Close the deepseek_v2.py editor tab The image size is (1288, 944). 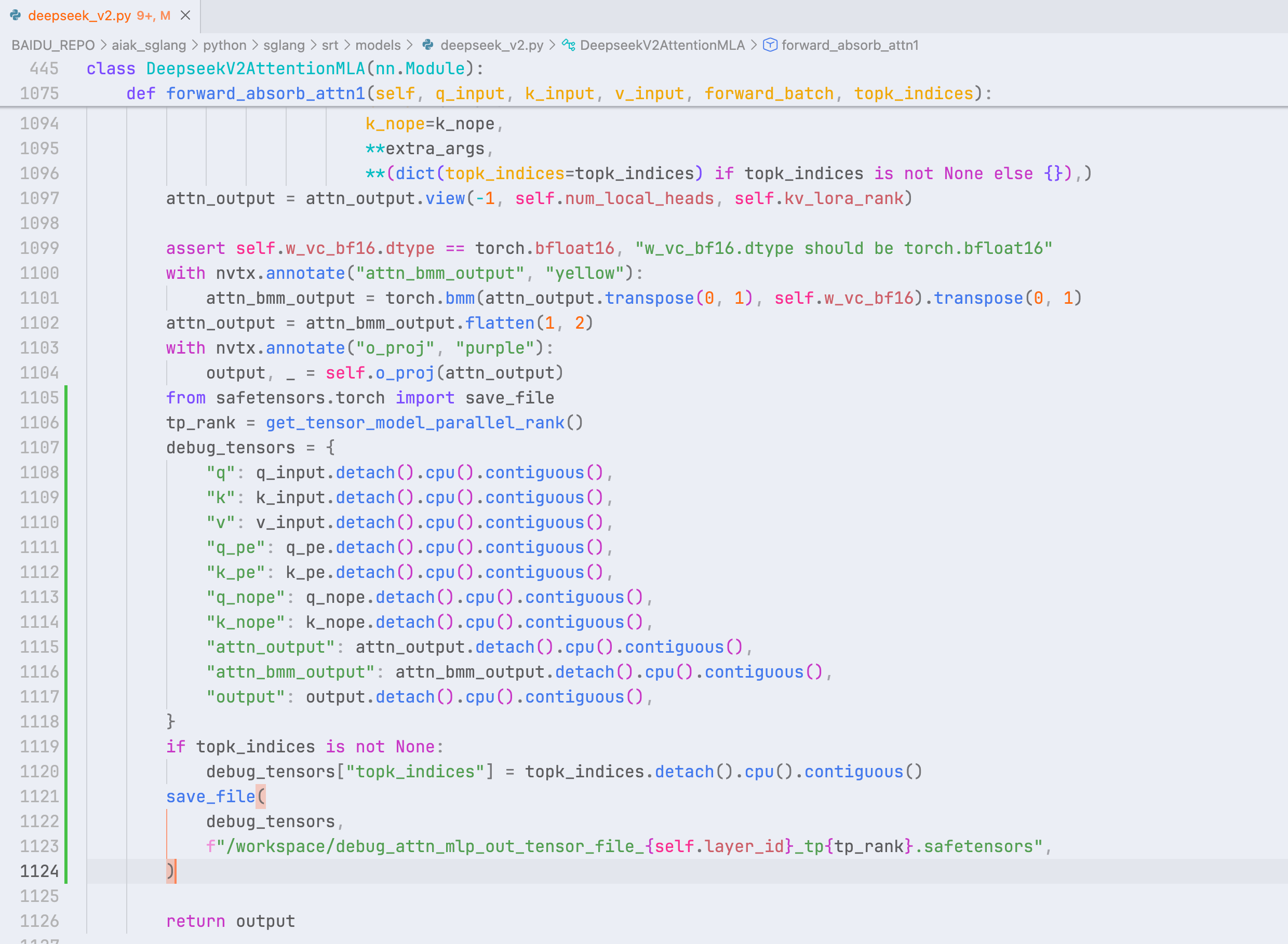coord(185,16)
